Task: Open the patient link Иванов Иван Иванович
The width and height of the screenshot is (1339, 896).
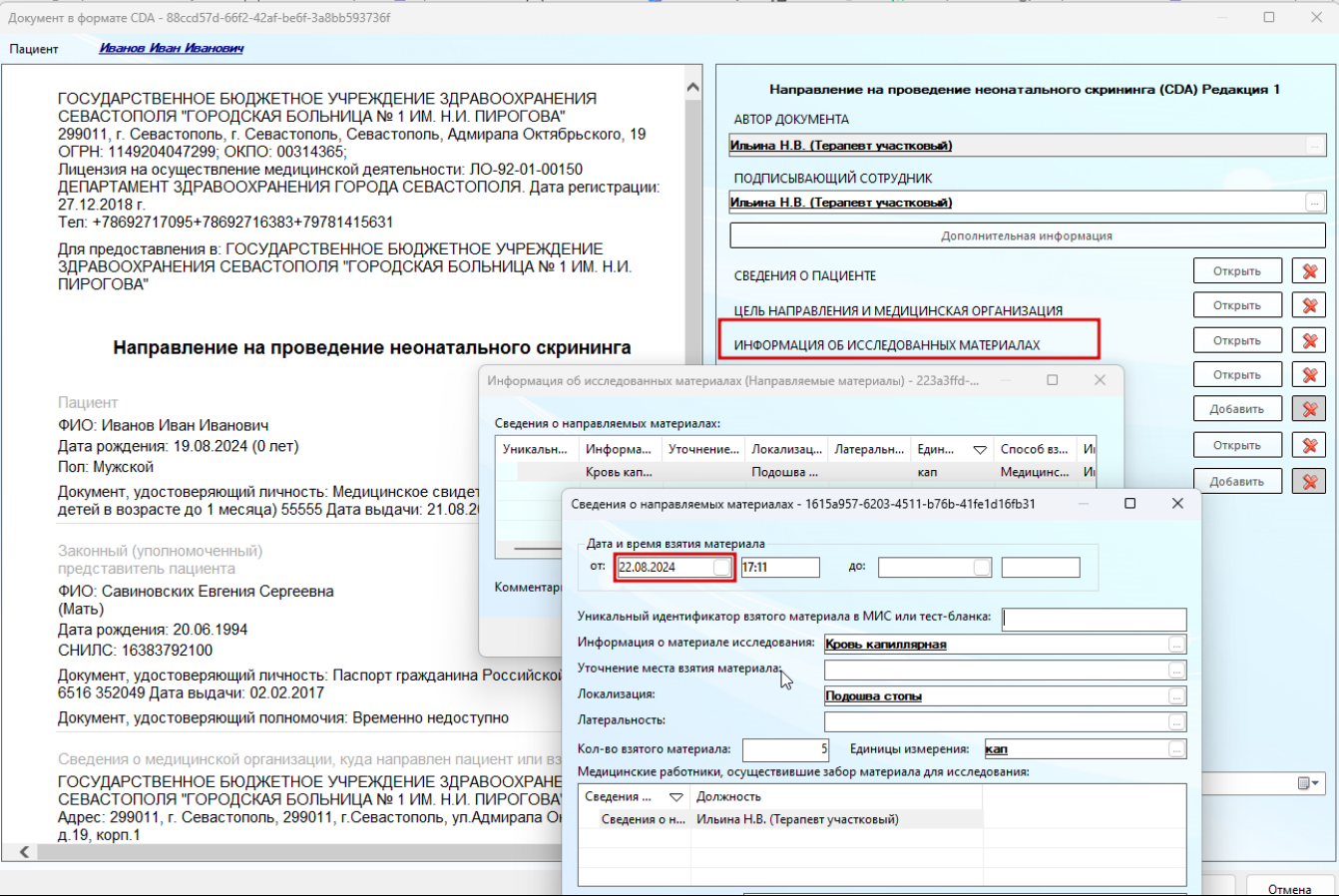Action: (x=171, y=48)
